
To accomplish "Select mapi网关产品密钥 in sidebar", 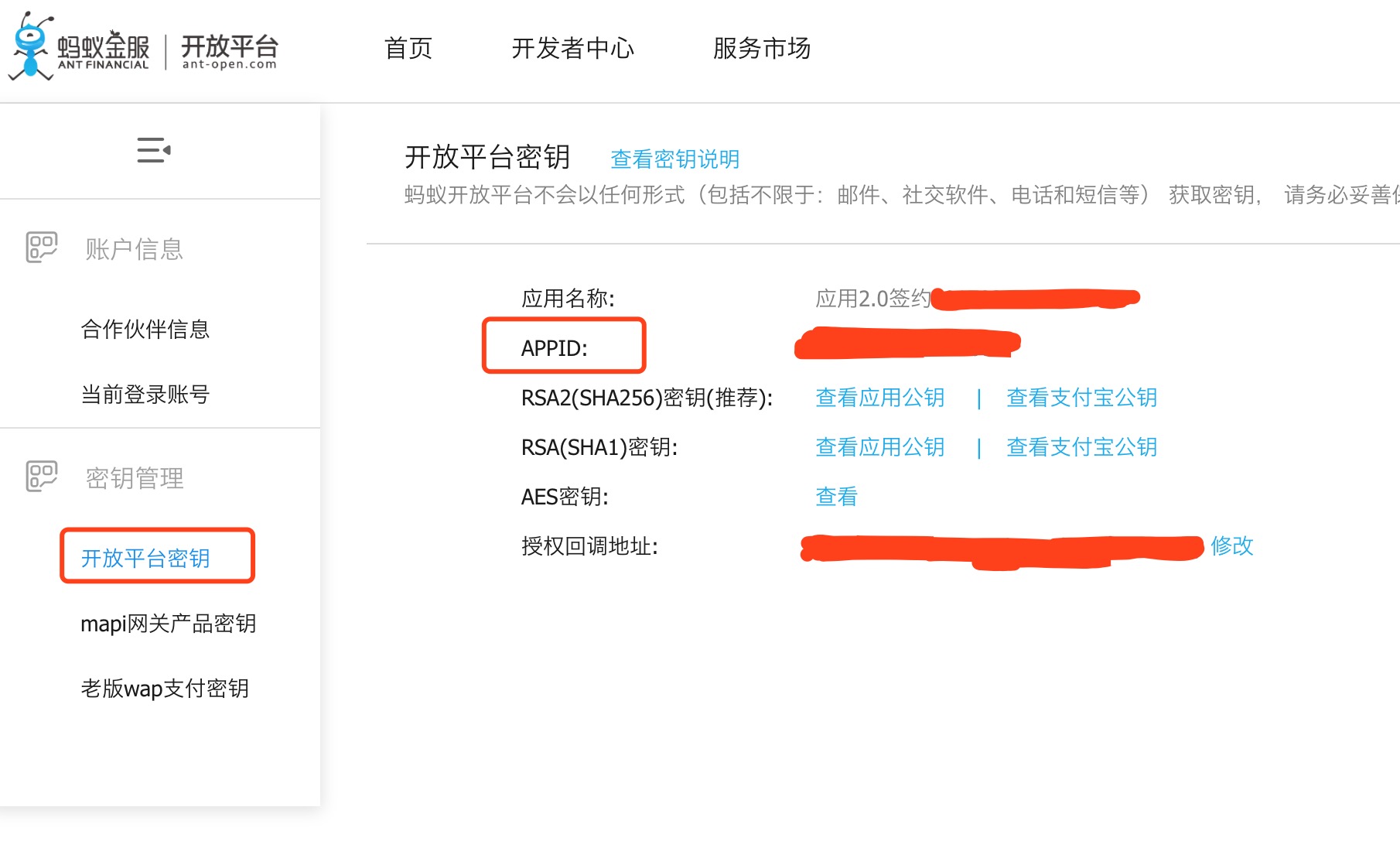I will coord(169,623).
